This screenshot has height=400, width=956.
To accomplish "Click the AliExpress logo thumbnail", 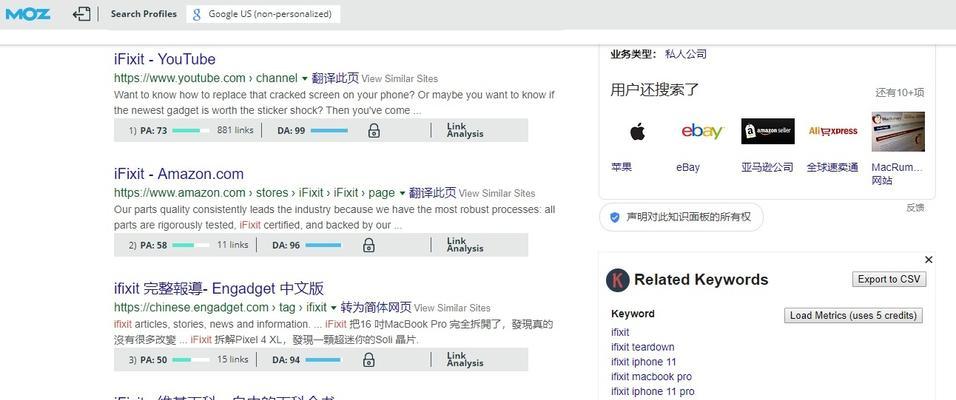I will (833, 131).
